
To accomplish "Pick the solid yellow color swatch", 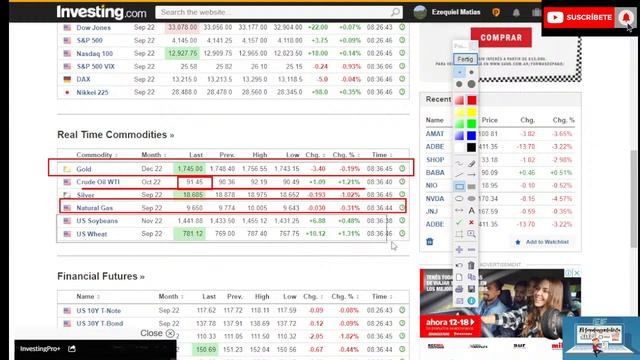I will (472, 112).
